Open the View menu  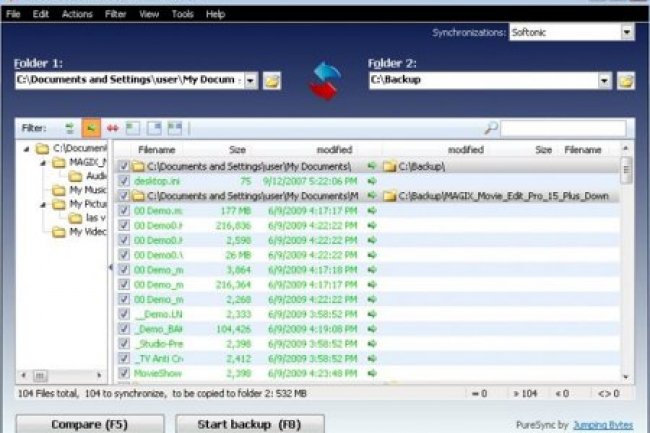click(149, 14)
